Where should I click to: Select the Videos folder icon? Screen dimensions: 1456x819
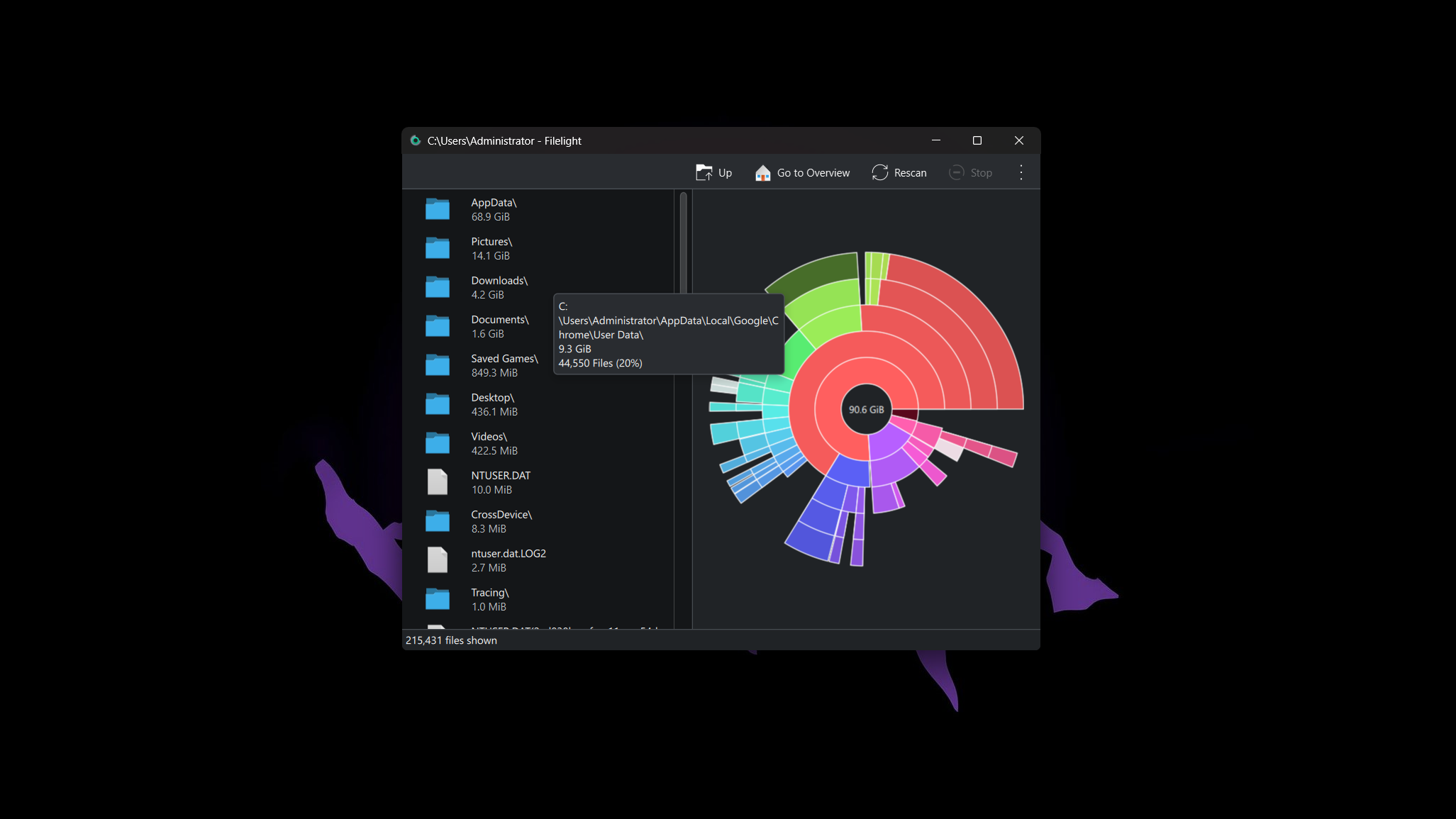pos(438,443)
